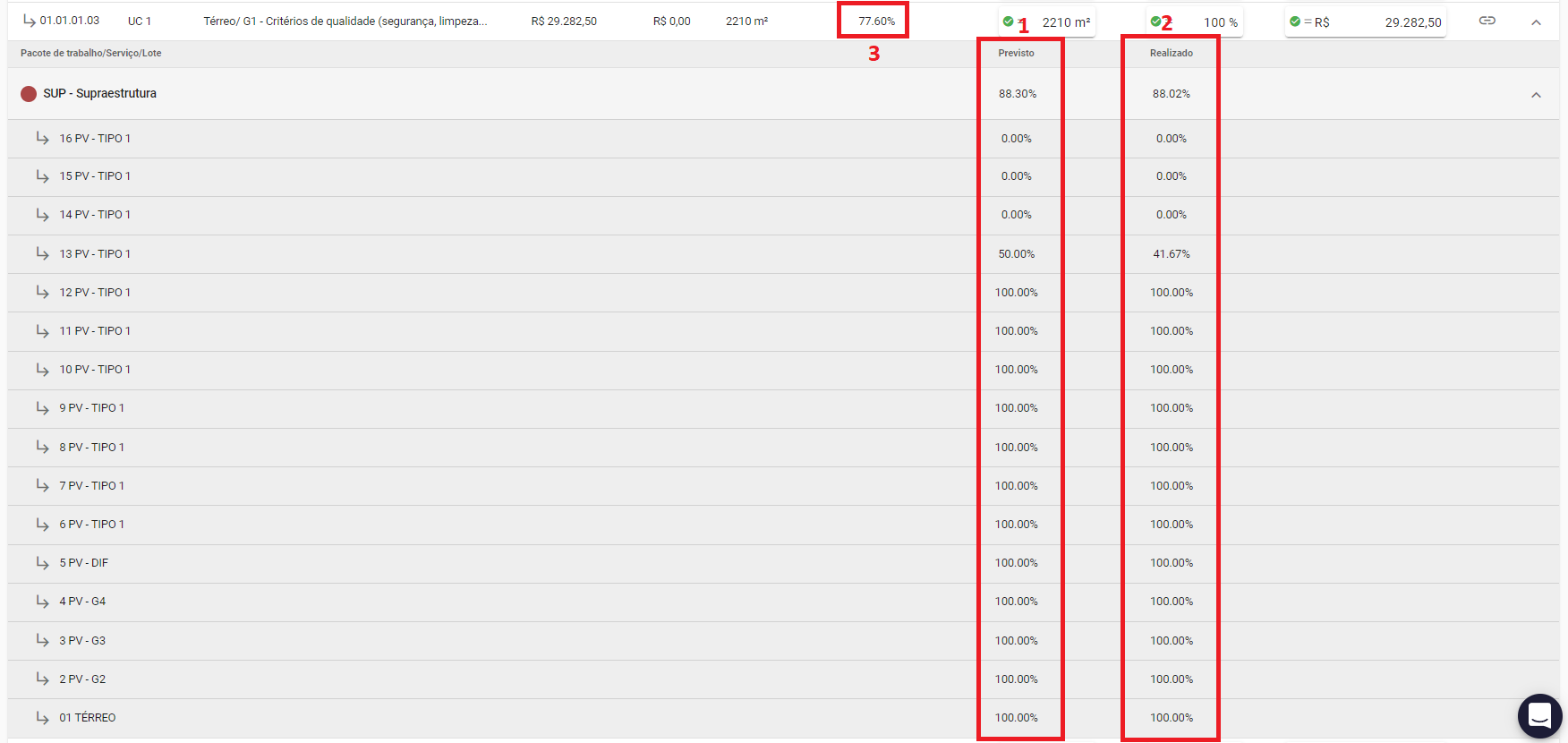Viewport: 1568px width, 743px height.
Task: Select the 16 PV - TIPO 1 row label
Action: click(95, 138)
